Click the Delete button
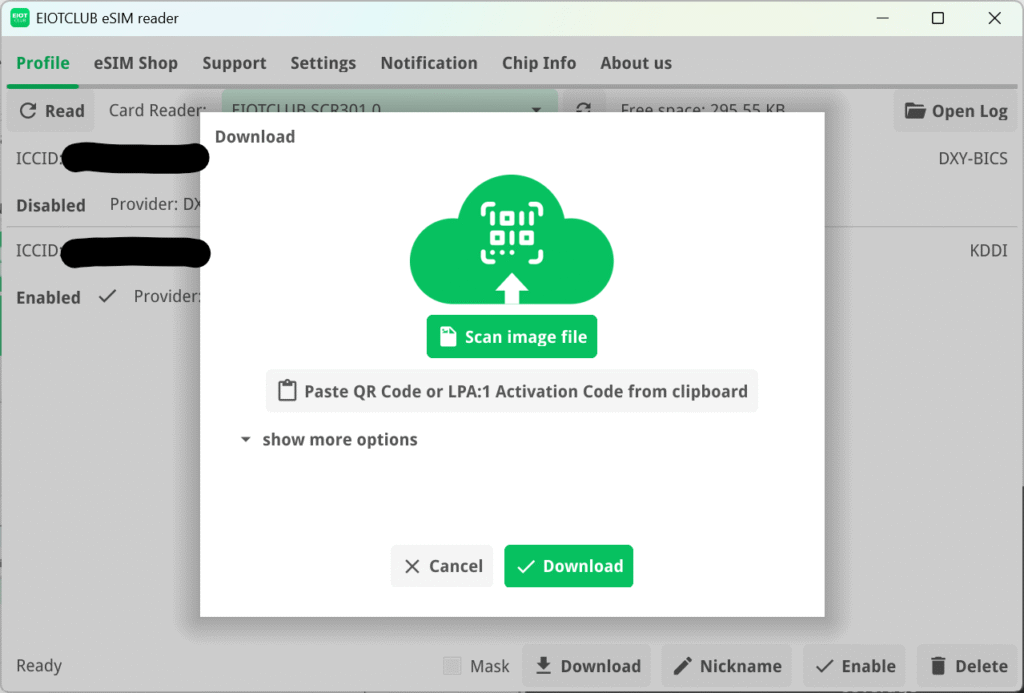The width and height of the screenshot is (1024, 693). click(968, 666)
